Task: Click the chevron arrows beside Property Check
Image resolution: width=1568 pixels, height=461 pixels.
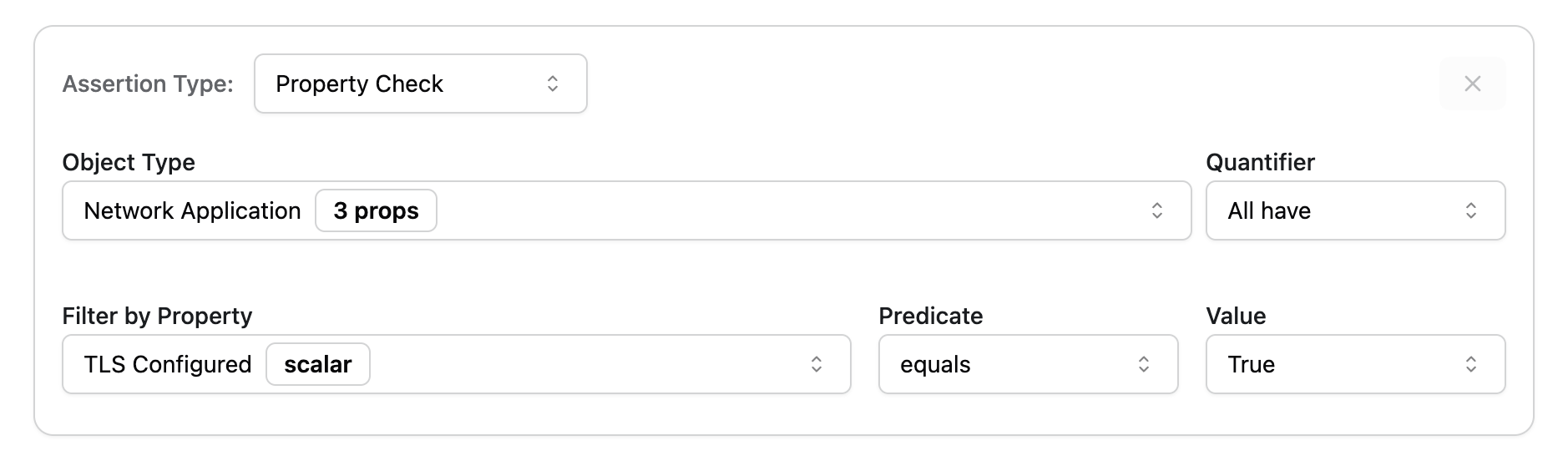Action: [553, 84]
